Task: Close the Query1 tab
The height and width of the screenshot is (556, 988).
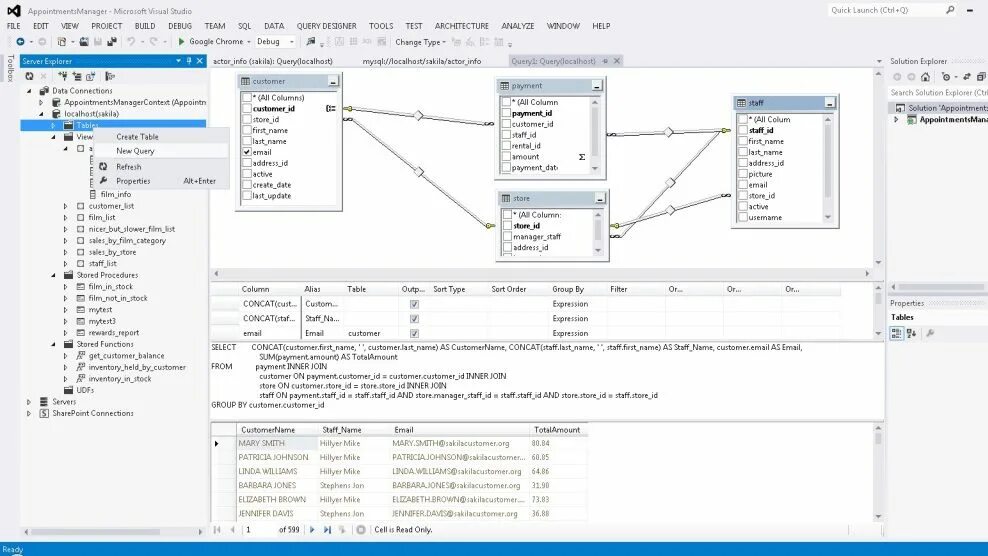Action: 617,61
